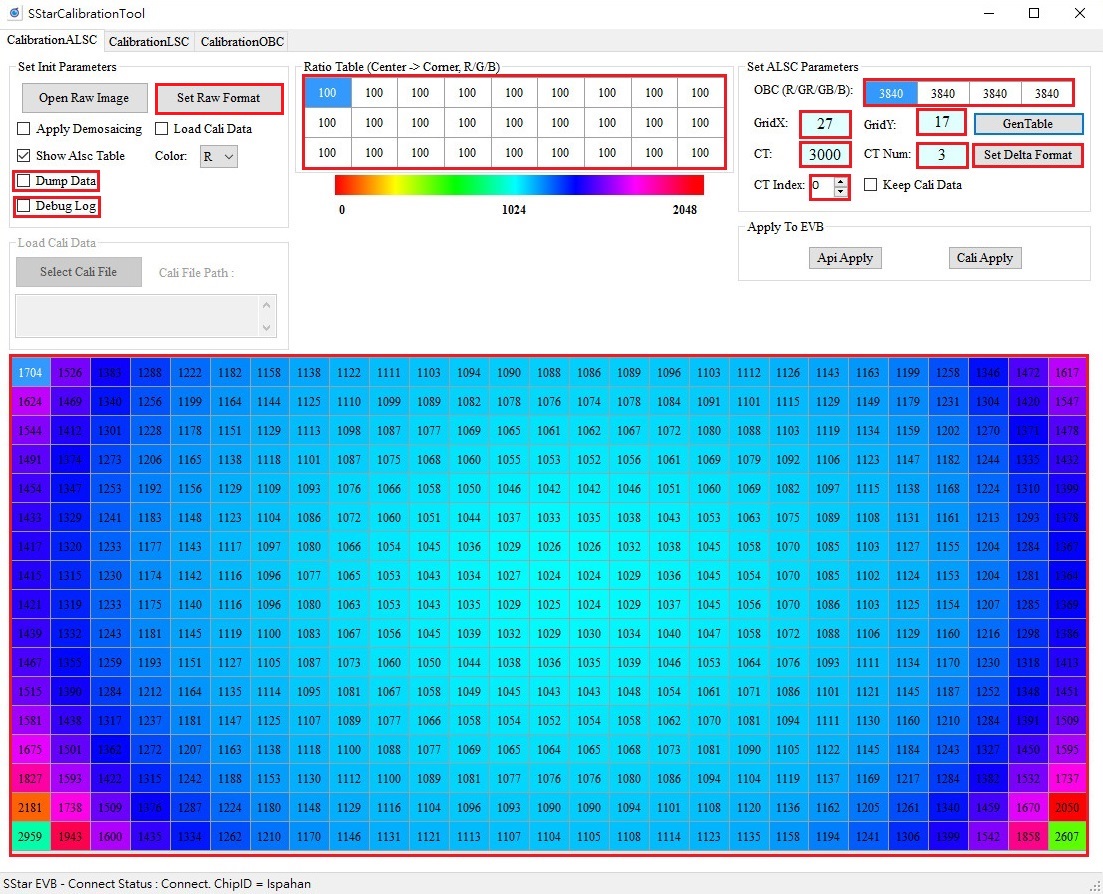Click the Set Delta Format button
Image resolution: width=1103 pixels, height=894 pixels.
1027,155
